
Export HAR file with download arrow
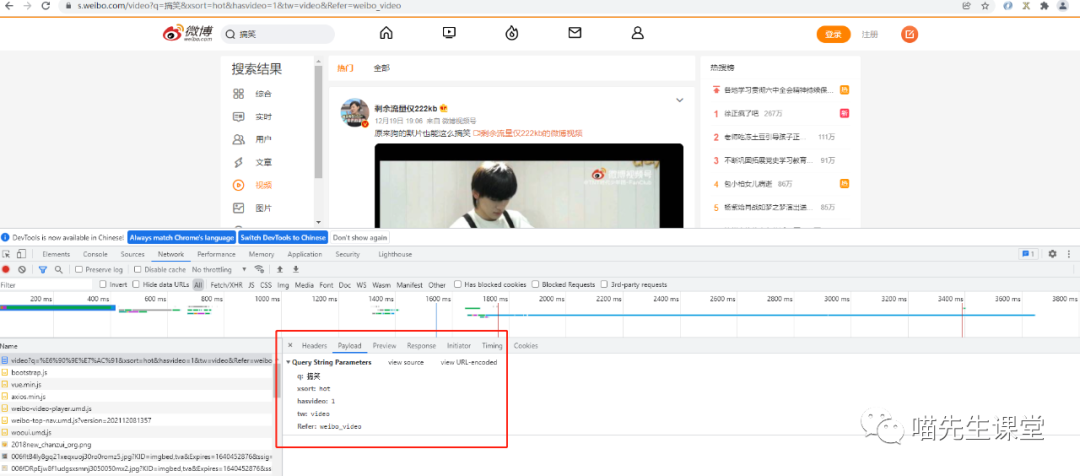[x=296, y=269]
